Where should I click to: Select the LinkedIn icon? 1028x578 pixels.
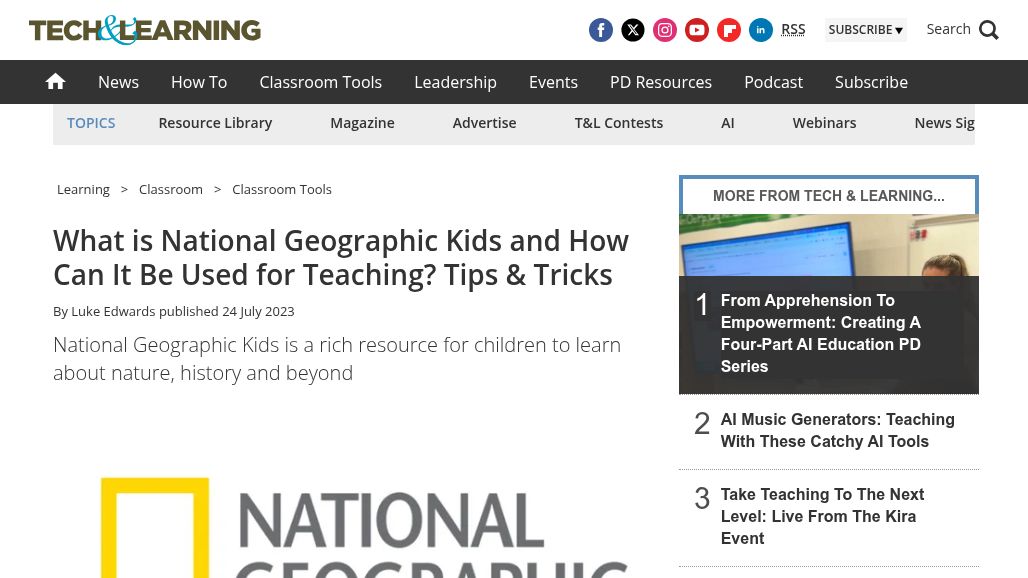point(760,30)
